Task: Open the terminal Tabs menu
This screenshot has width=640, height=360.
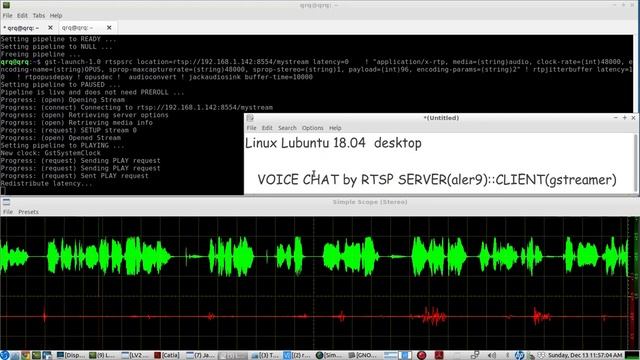Action: click(x=39, y=16)
